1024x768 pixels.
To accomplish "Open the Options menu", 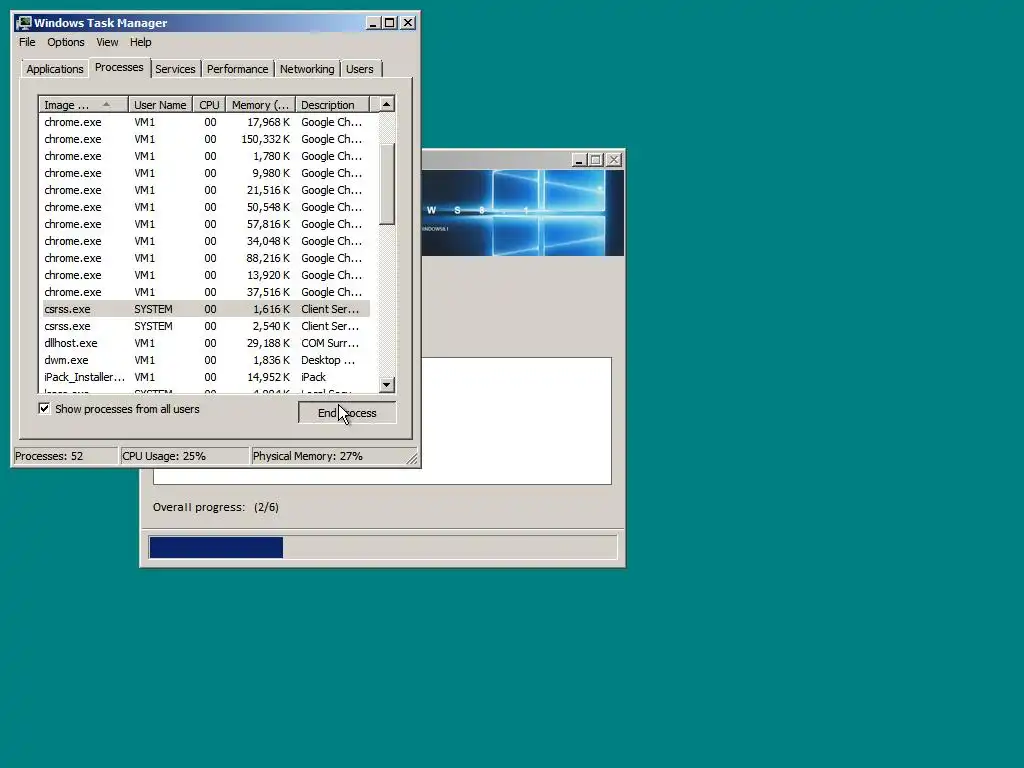I will pos(66,42).
